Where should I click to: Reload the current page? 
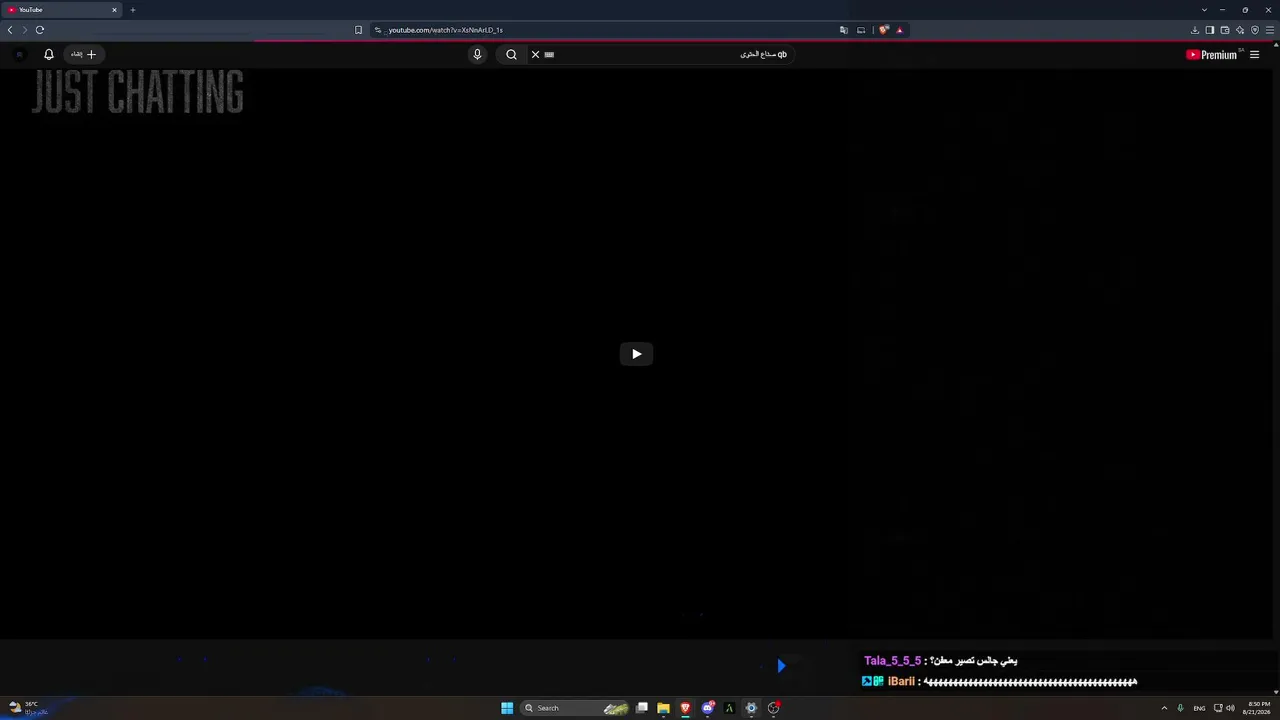point(40,30)
